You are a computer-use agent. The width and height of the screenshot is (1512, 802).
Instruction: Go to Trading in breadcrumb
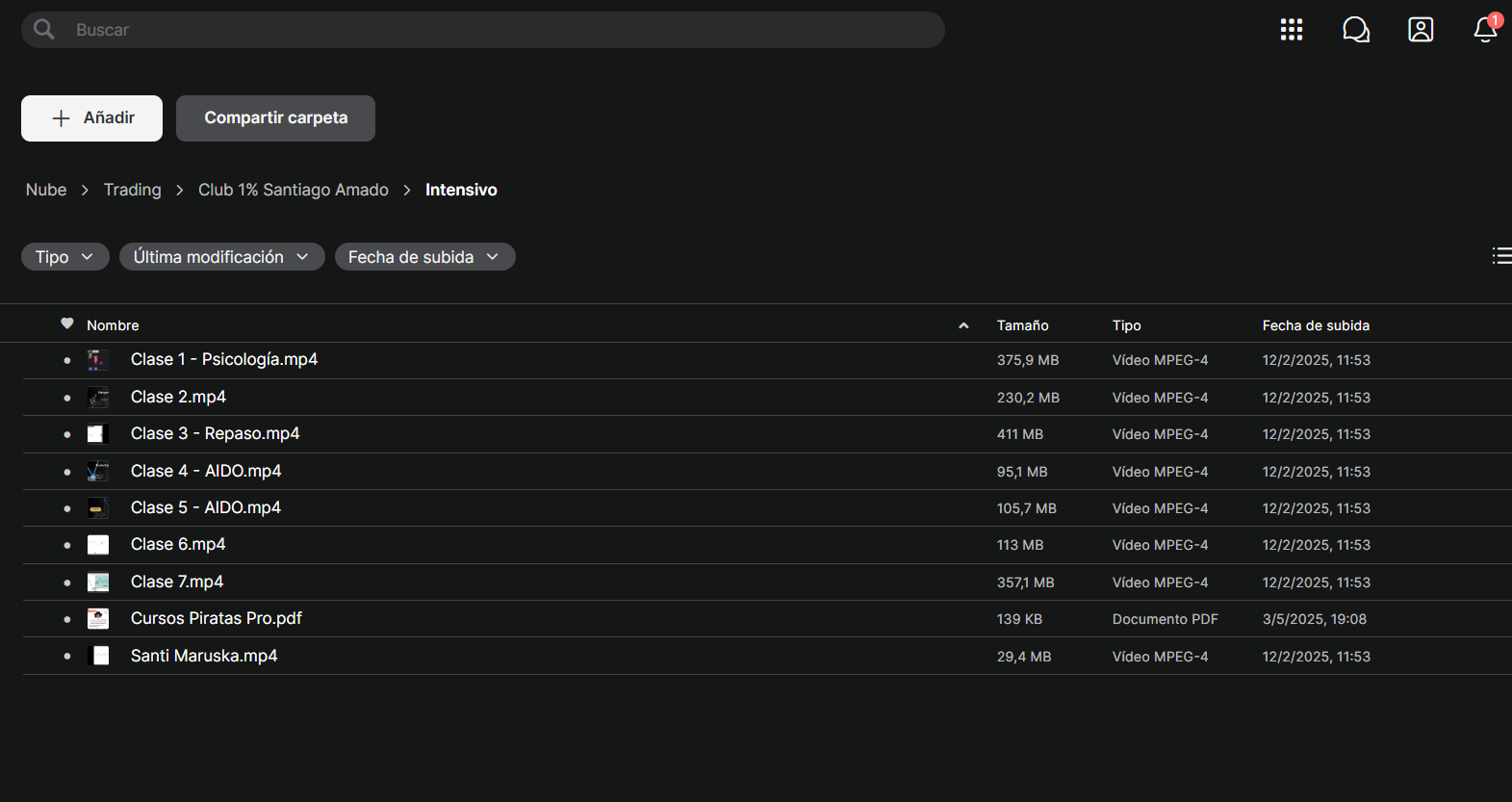[133, 190]
